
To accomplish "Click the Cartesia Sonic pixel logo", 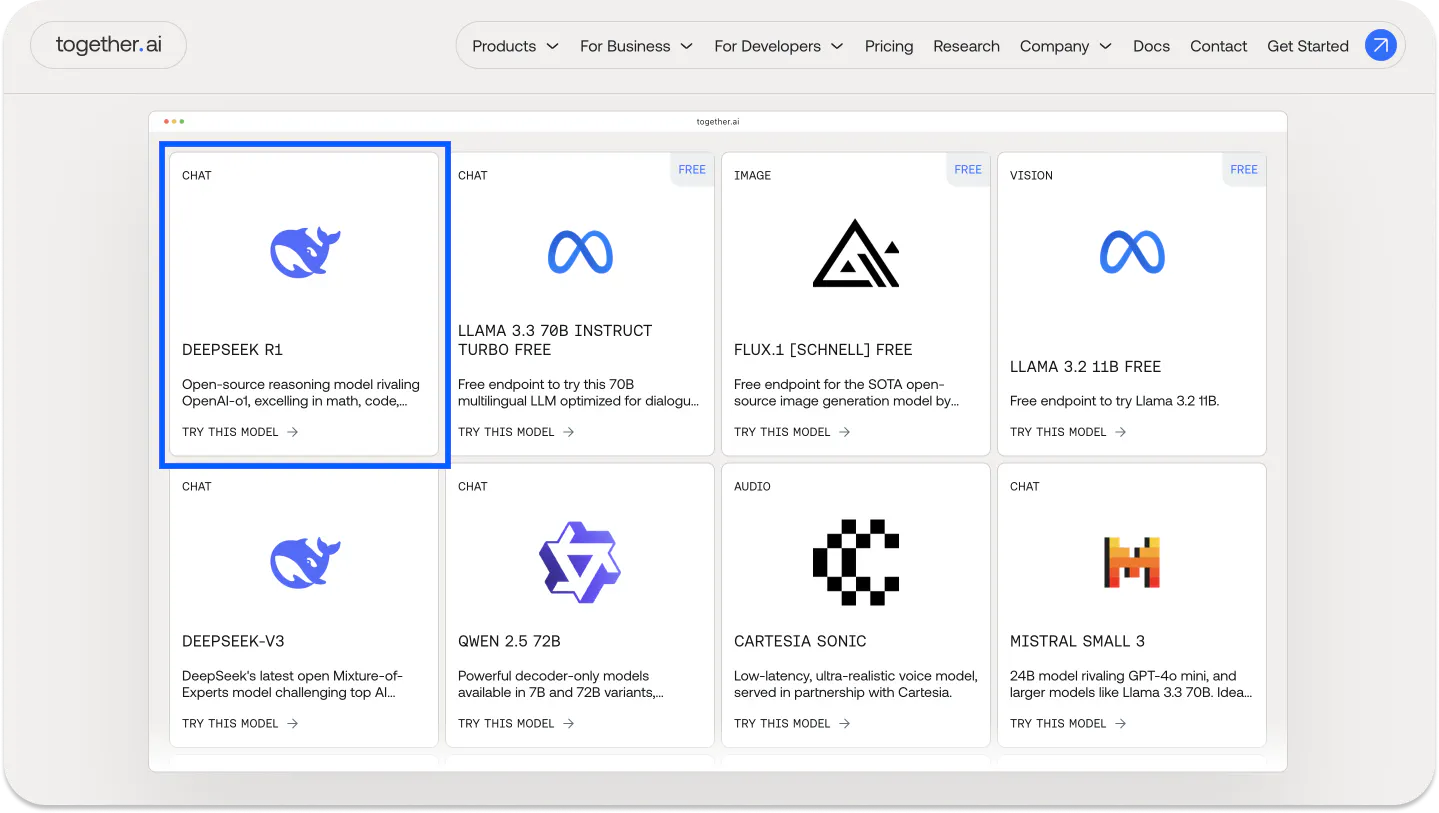I will (x=856, y=562).
